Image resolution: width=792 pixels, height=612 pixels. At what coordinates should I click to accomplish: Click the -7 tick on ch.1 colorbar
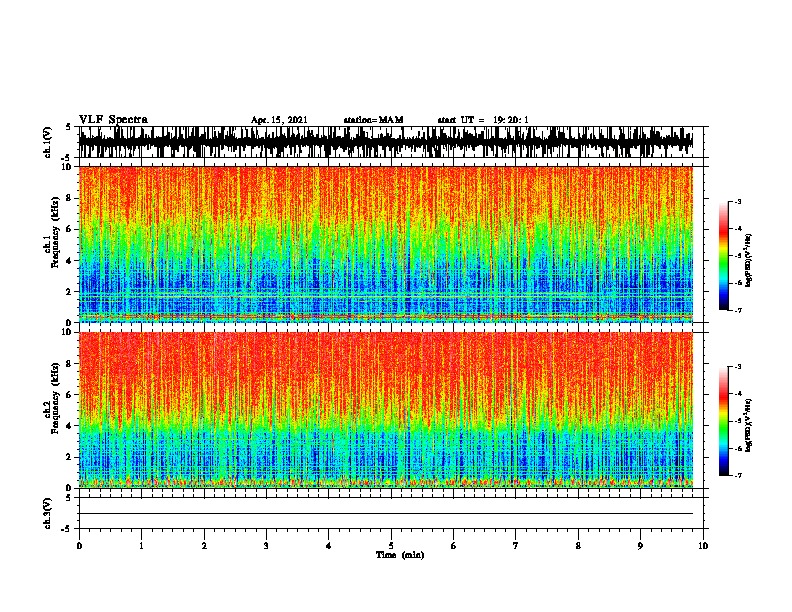click(738, 310)
